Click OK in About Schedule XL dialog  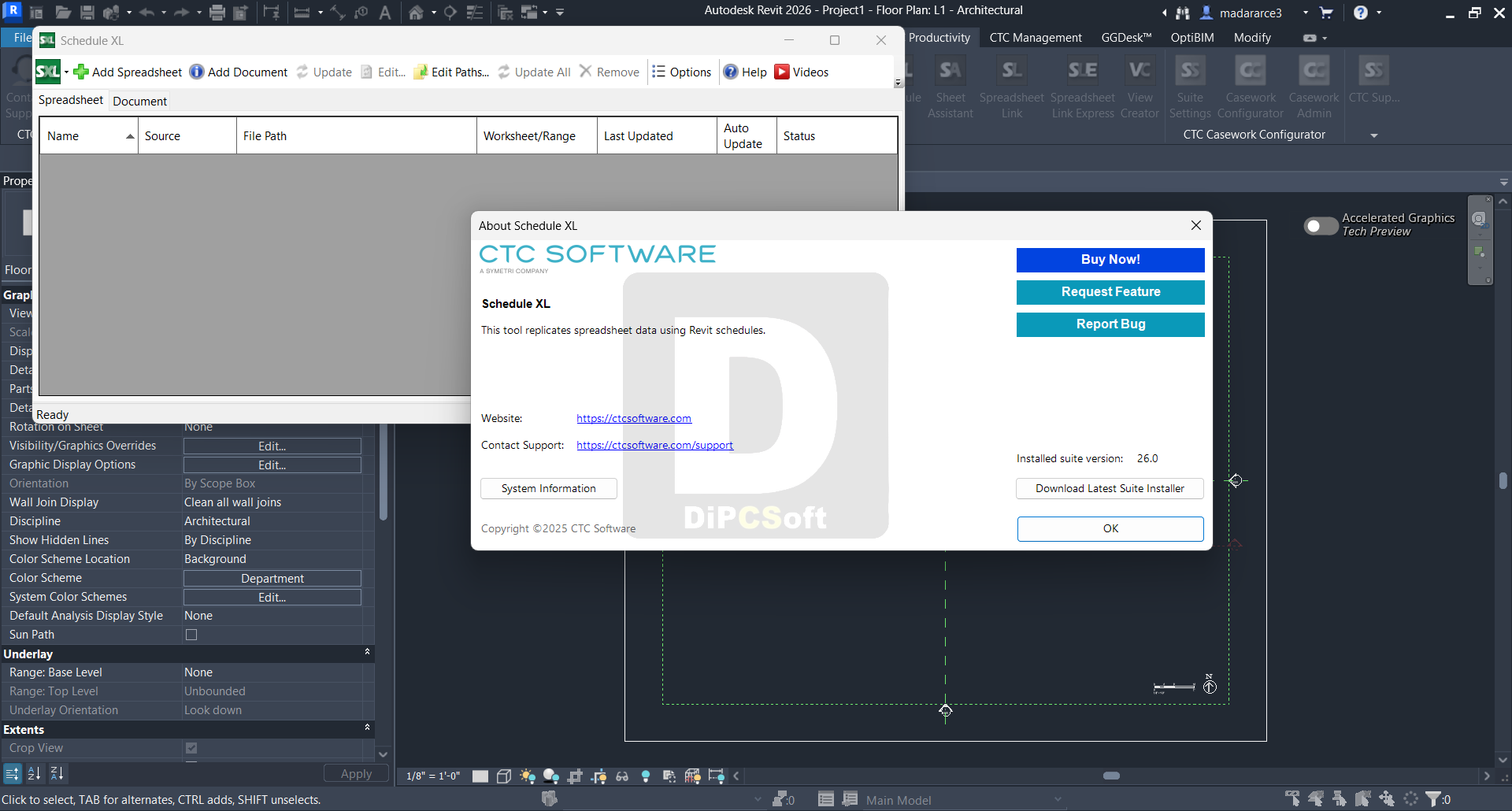tap(1110, 529)
